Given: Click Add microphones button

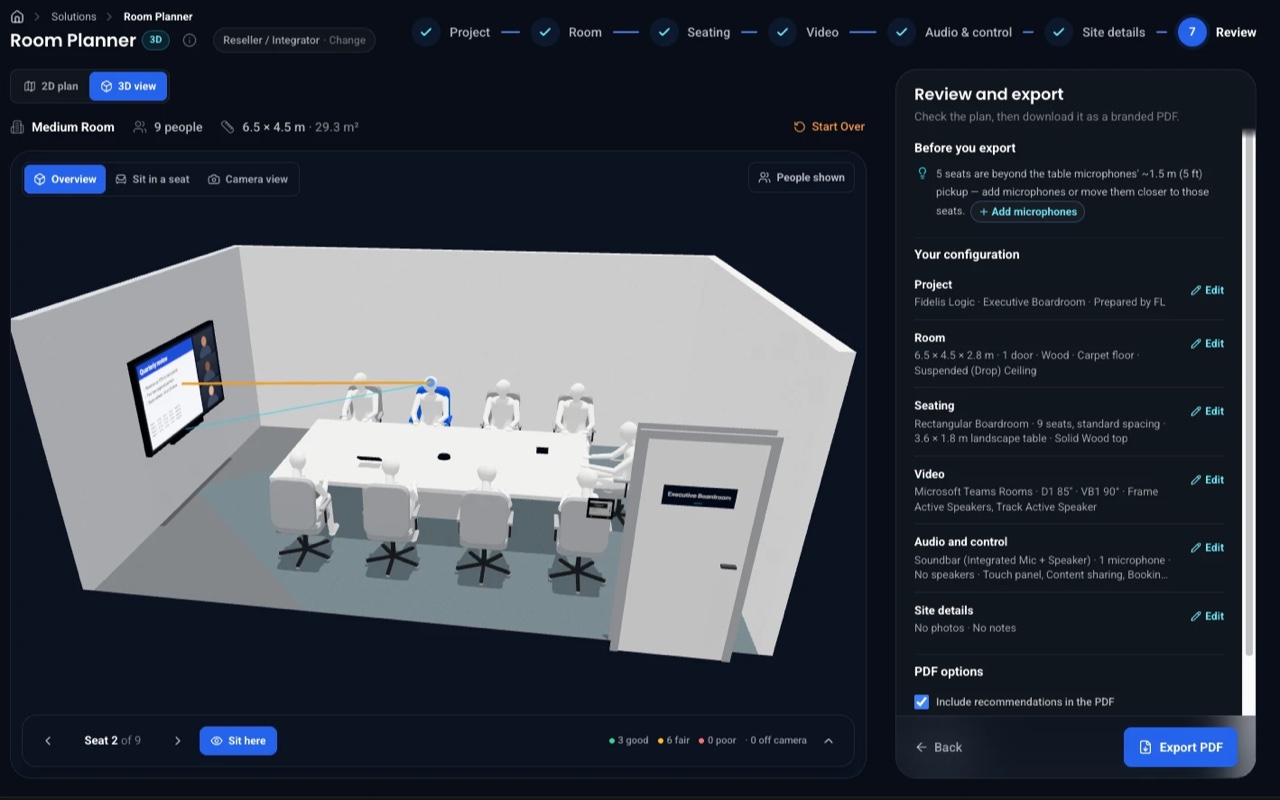Looking at the screenshot, I should [1027, 212].
